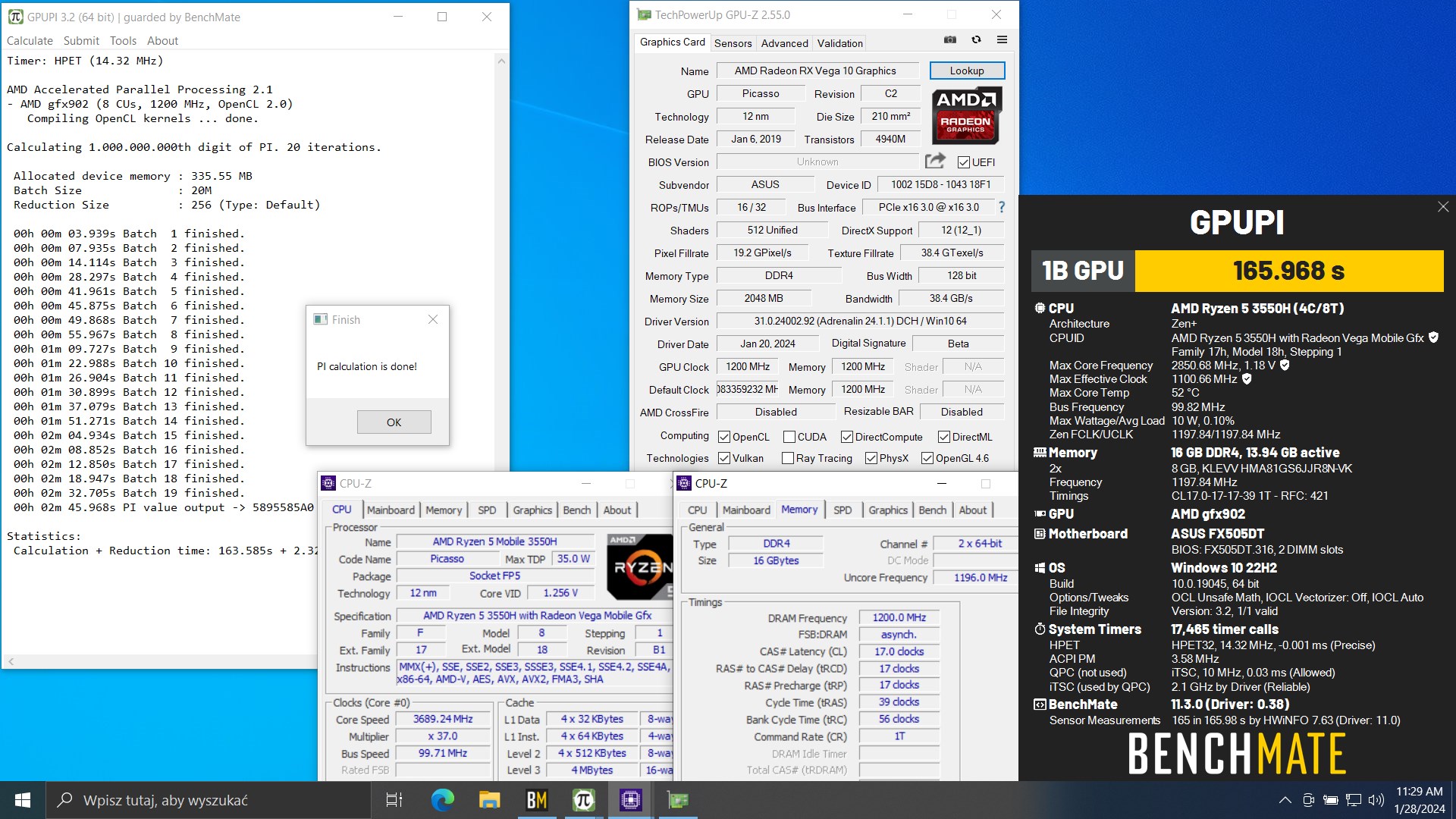1456x819 pixels.
Task: Click the GPUPI taskbar icon
Action: coord(584,800)
